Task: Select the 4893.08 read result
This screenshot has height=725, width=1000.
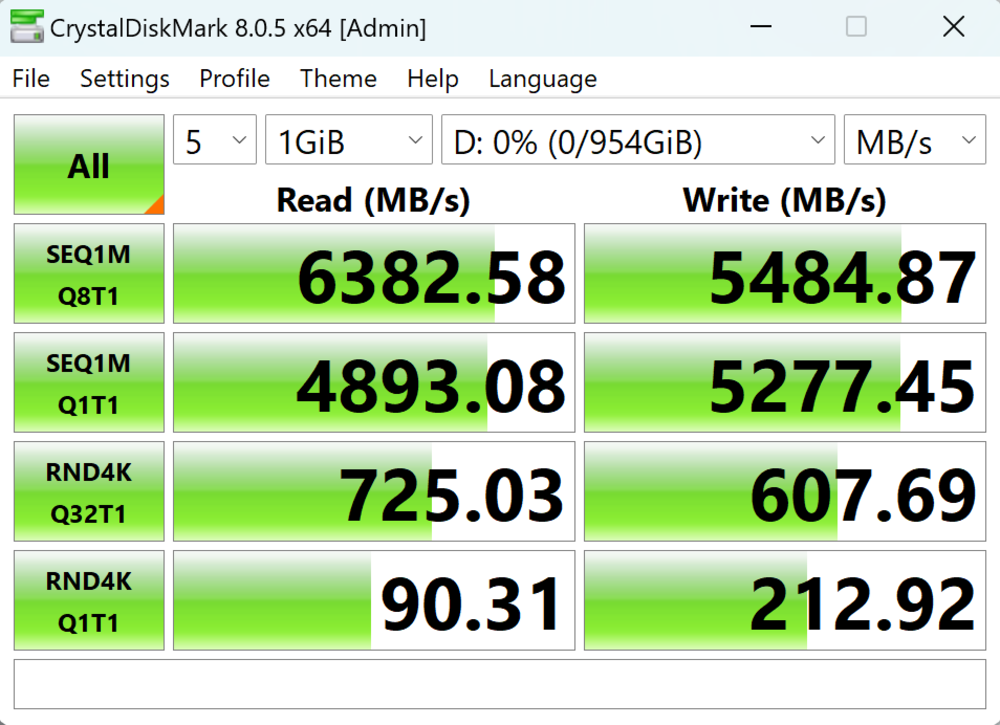Action: coord(374,383)
